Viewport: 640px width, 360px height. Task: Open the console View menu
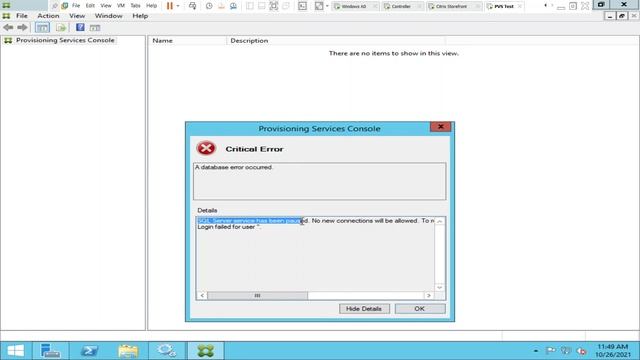pyautogui.click(x=77, y=16)
